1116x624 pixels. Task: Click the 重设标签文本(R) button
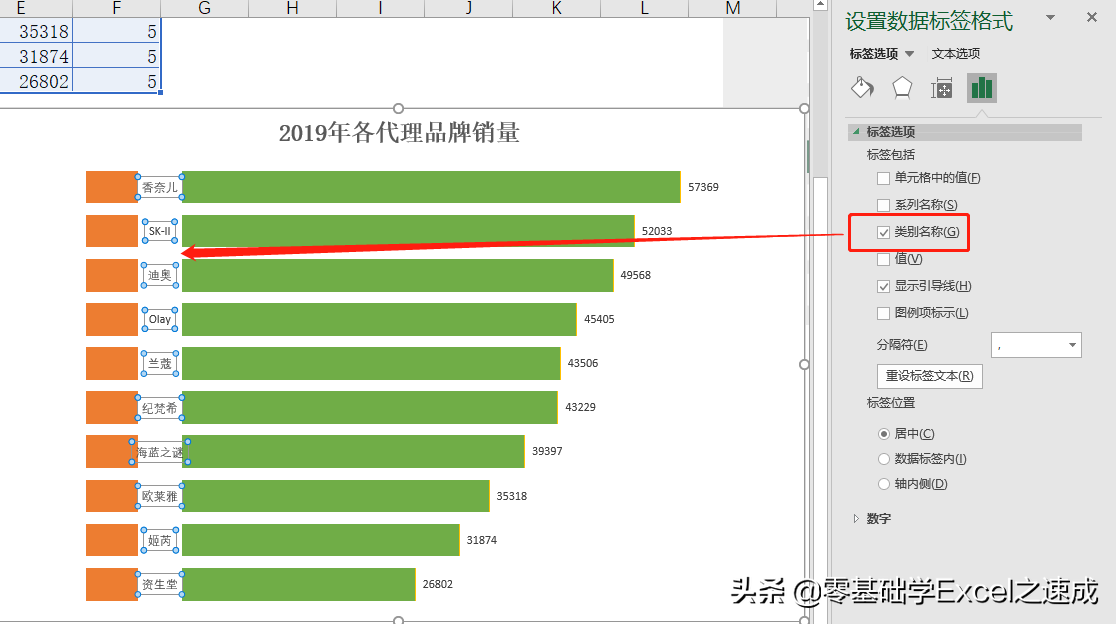coord(930,376)
